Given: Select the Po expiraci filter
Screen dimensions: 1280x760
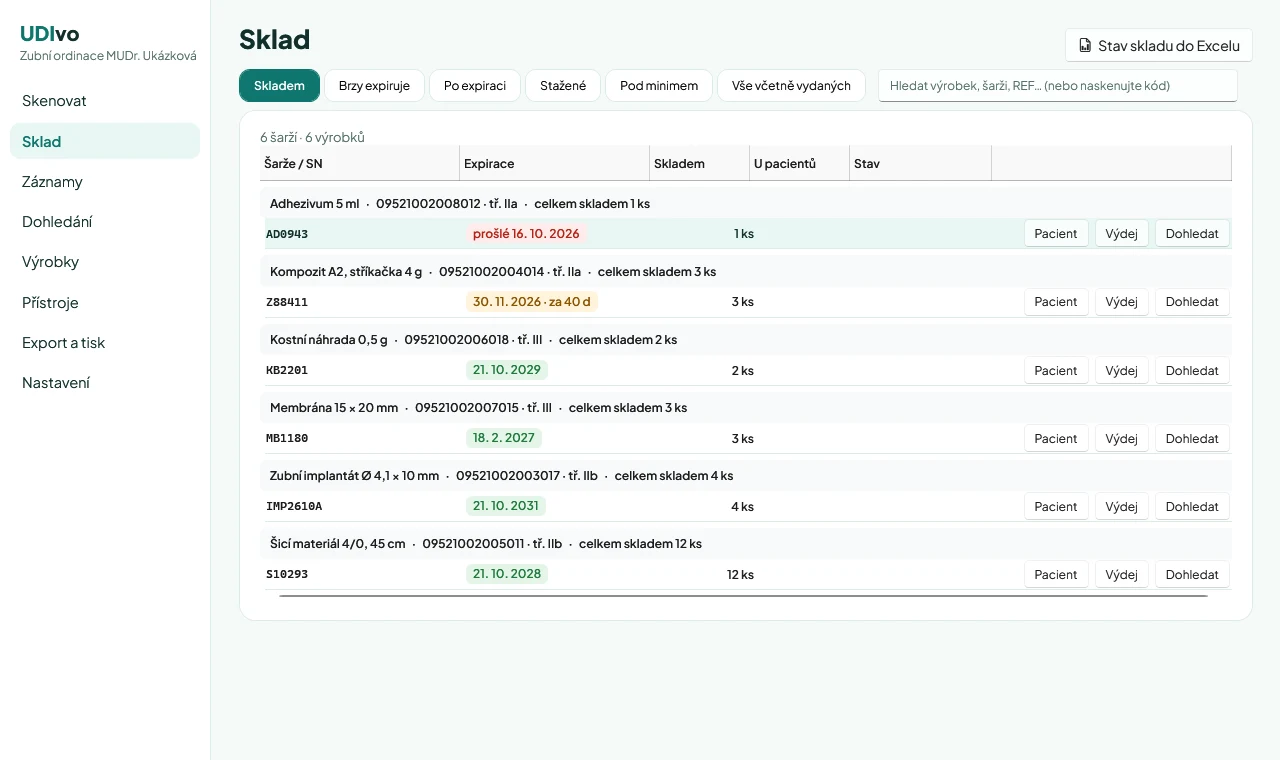Looking at the screenshot, I should [x=475, y=86].
